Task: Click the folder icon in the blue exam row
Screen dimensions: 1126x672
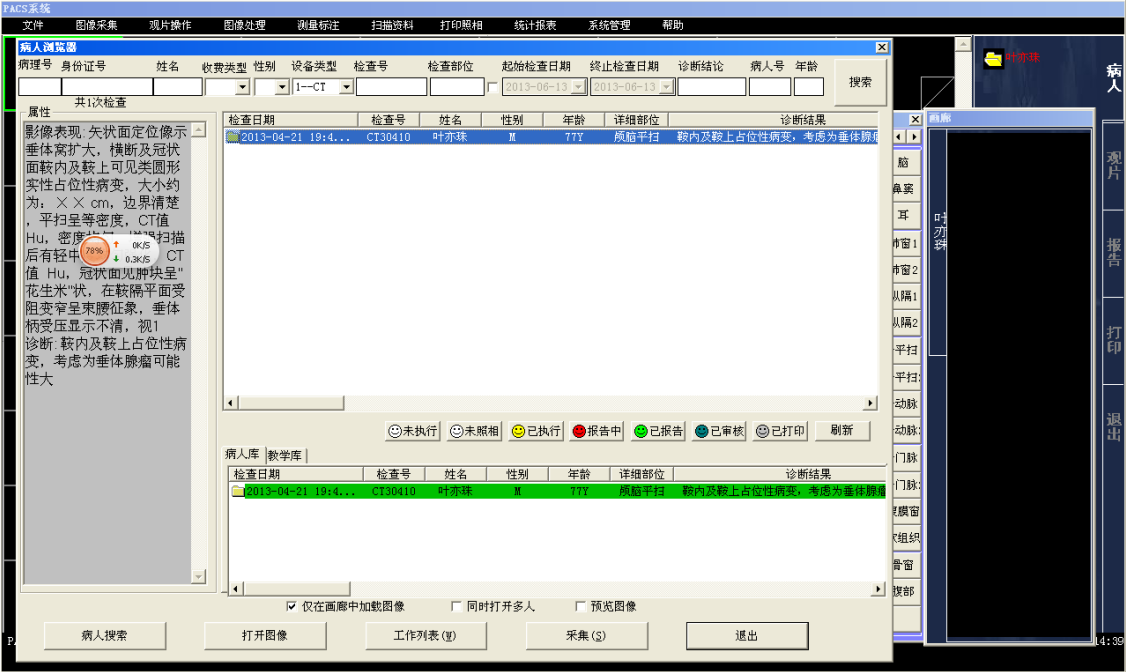Action: coord(233,136)
